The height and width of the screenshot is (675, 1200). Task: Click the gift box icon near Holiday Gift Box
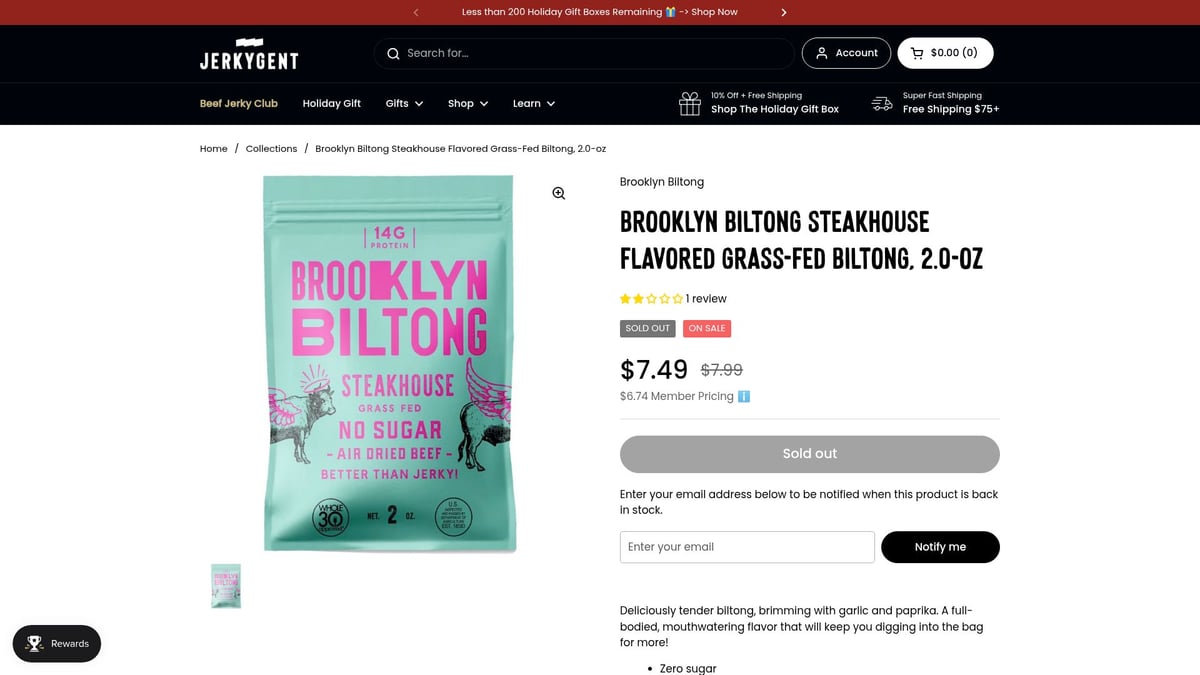pyautogui.click(x=689, y=103)
